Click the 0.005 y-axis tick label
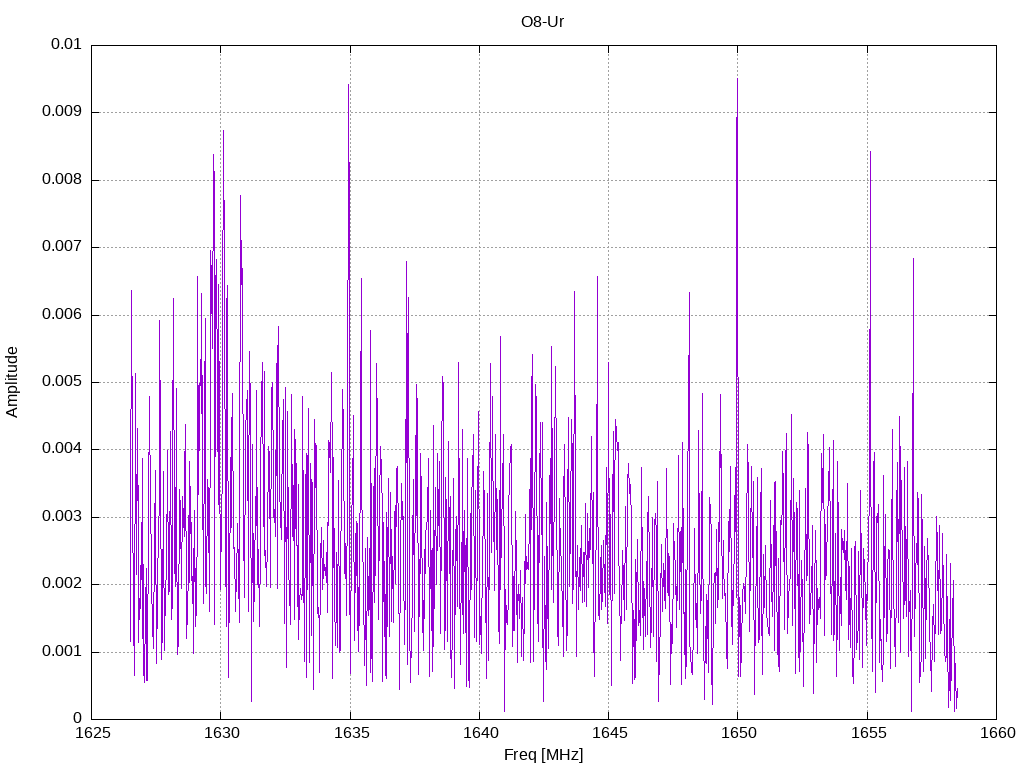Image resolution: width=1024 pixels, height=768 pixels. click(62, 382)
